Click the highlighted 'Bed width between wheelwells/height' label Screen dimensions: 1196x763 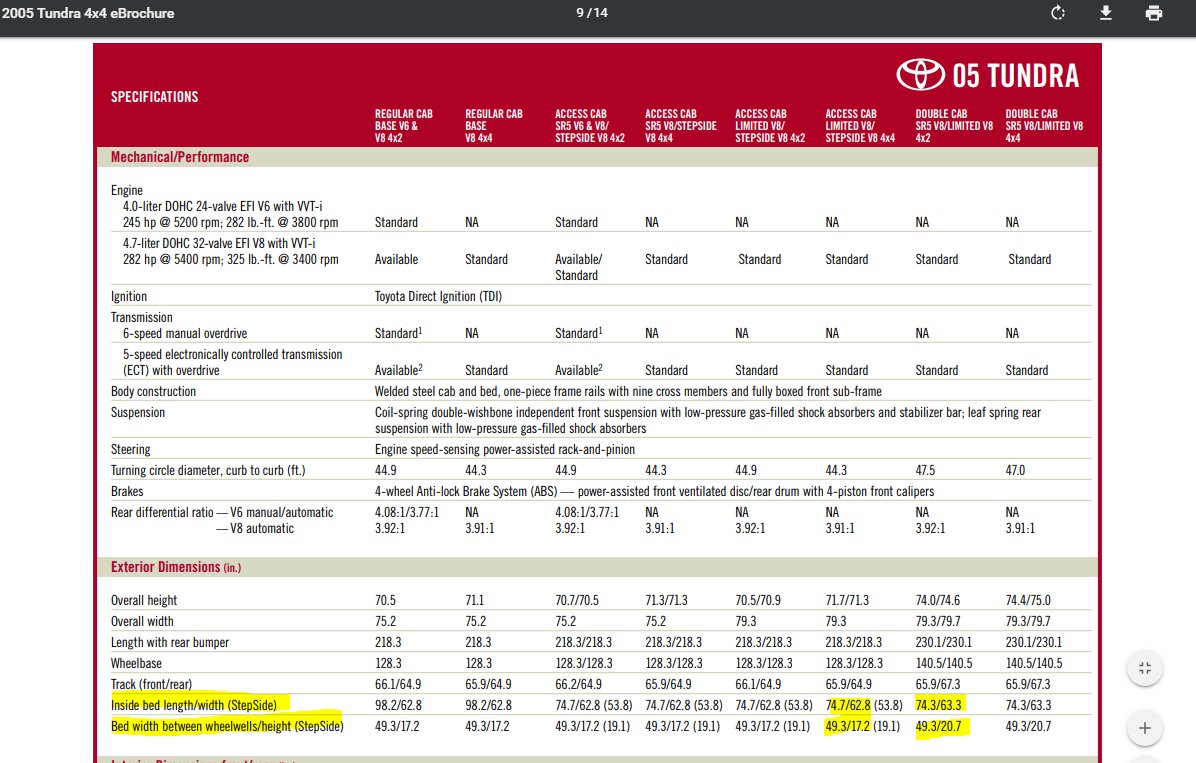tap(227, 726)
